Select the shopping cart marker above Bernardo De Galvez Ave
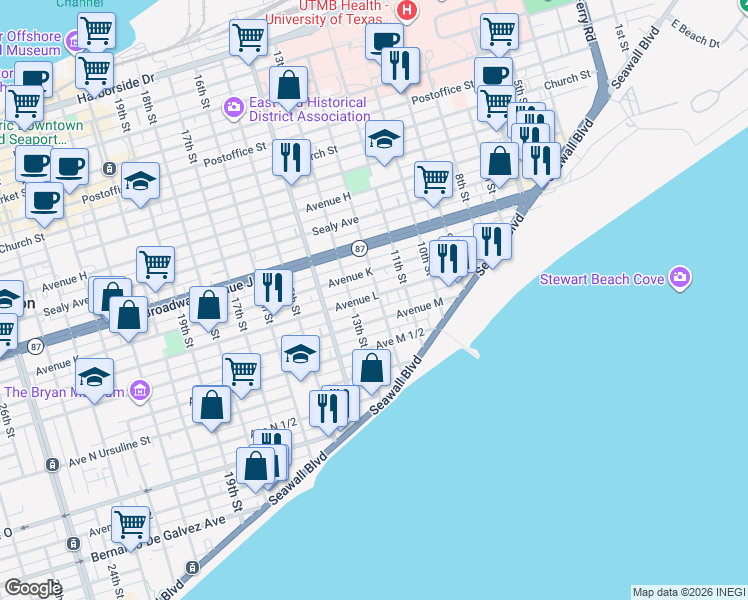 click(131, 525)
